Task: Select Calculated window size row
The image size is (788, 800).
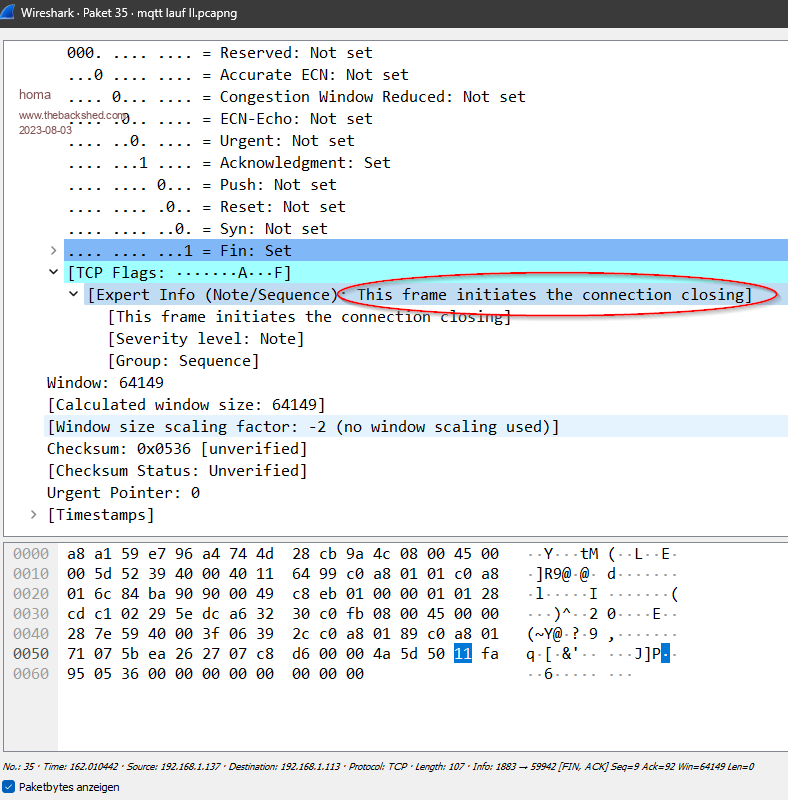Action: [x=186, y=405]
